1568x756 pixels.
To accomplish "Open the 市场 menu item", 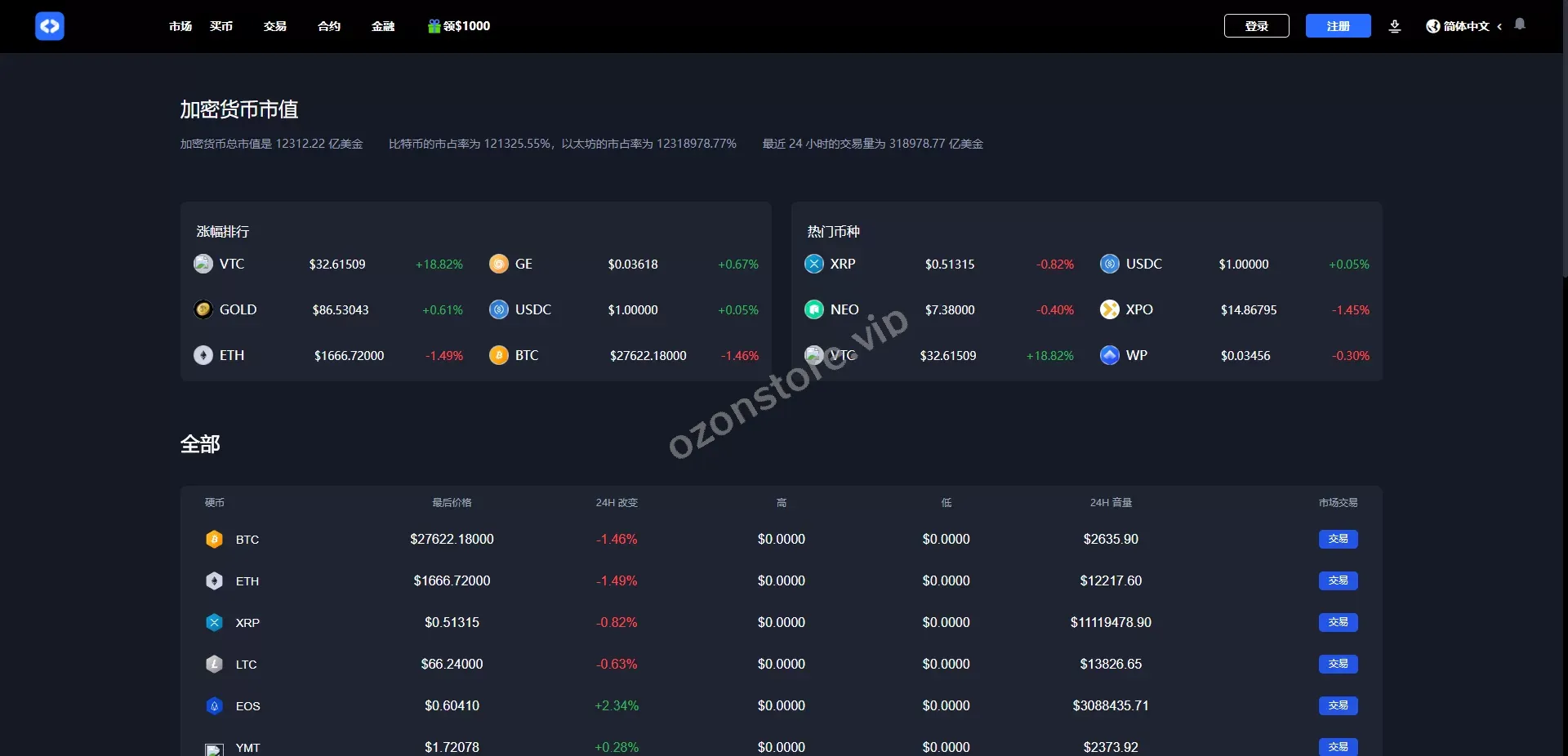I will click(180, 26).
